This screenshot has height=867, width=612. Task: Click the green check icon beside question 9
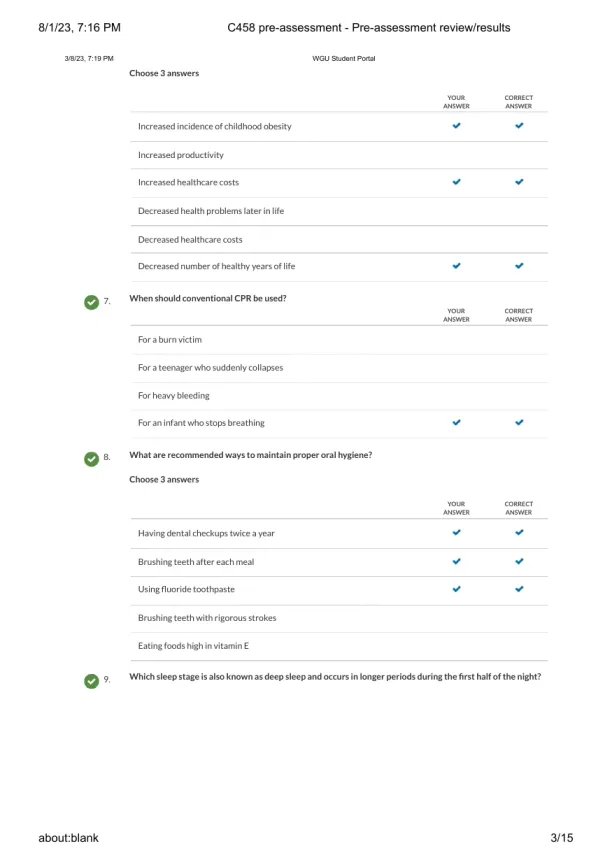click(92, 680)
